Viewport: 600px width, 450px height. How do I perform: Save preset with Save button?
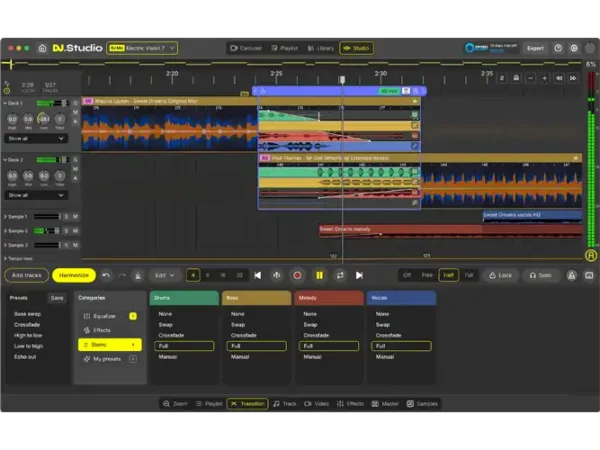(x=57, y=298)
